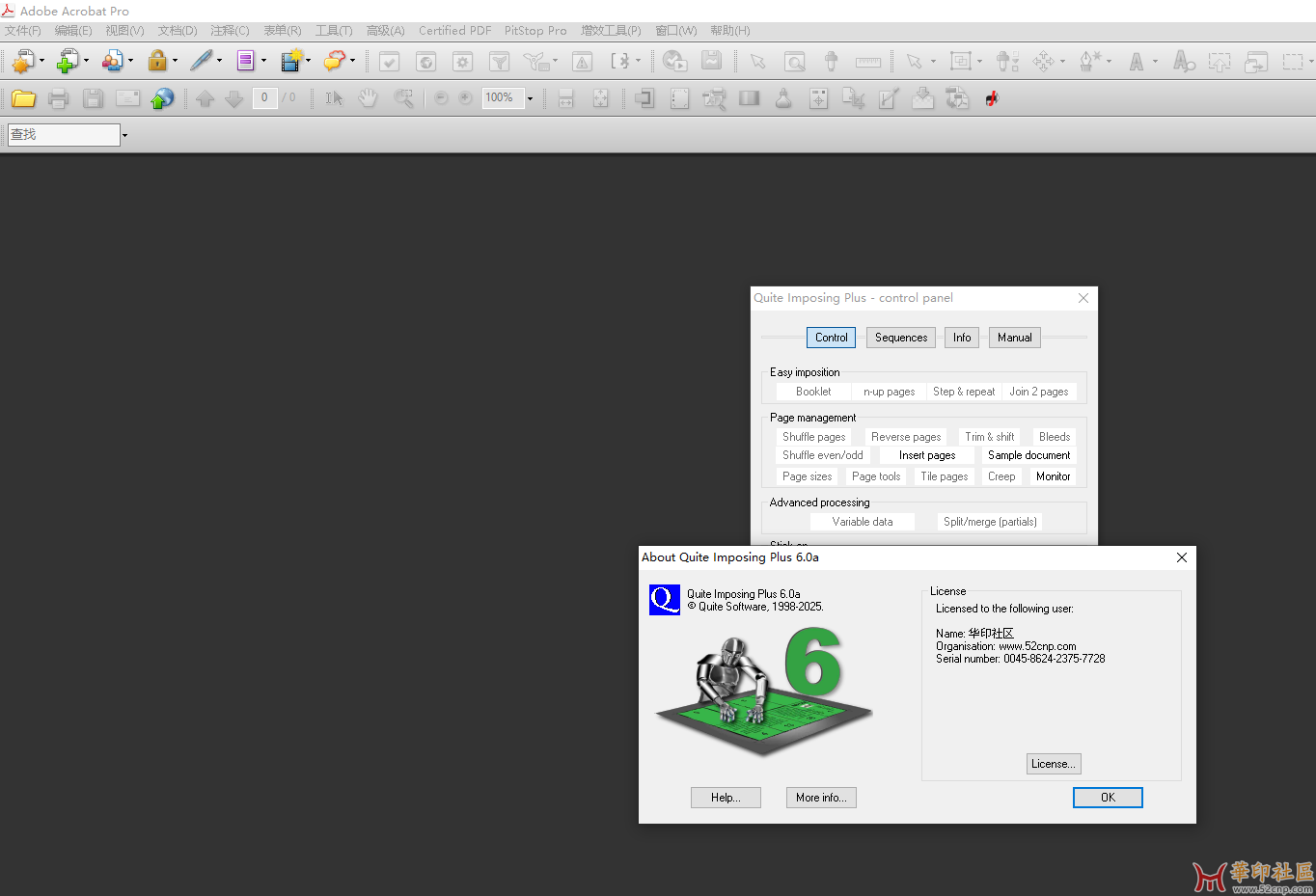Expand the Collaborate icon dropdown arrow
This screenshot has height=896, width=1316.
coord(131,62)
